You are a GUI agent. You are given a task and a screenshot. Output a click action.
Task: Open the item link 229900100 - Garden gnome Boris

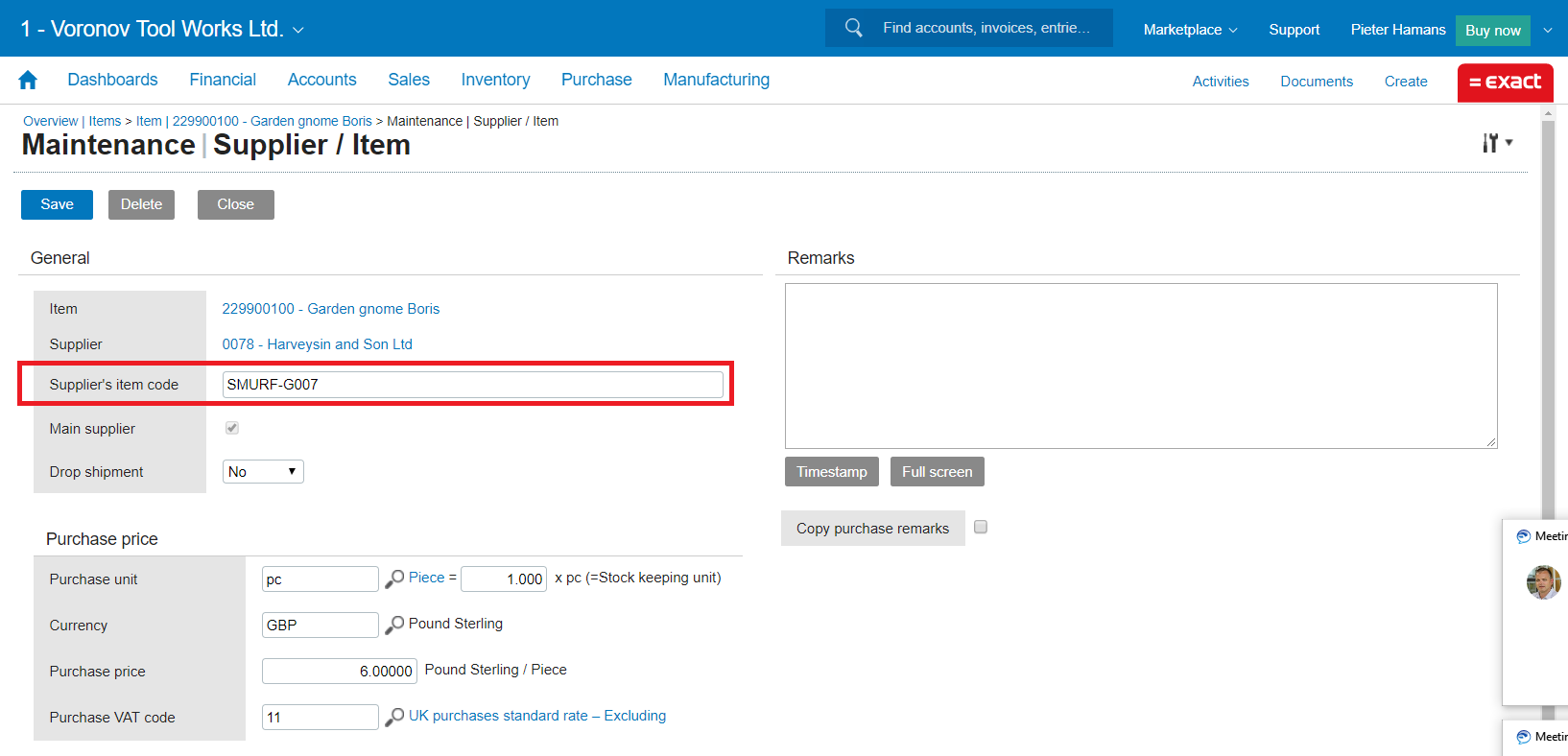[x=331, y=309]
